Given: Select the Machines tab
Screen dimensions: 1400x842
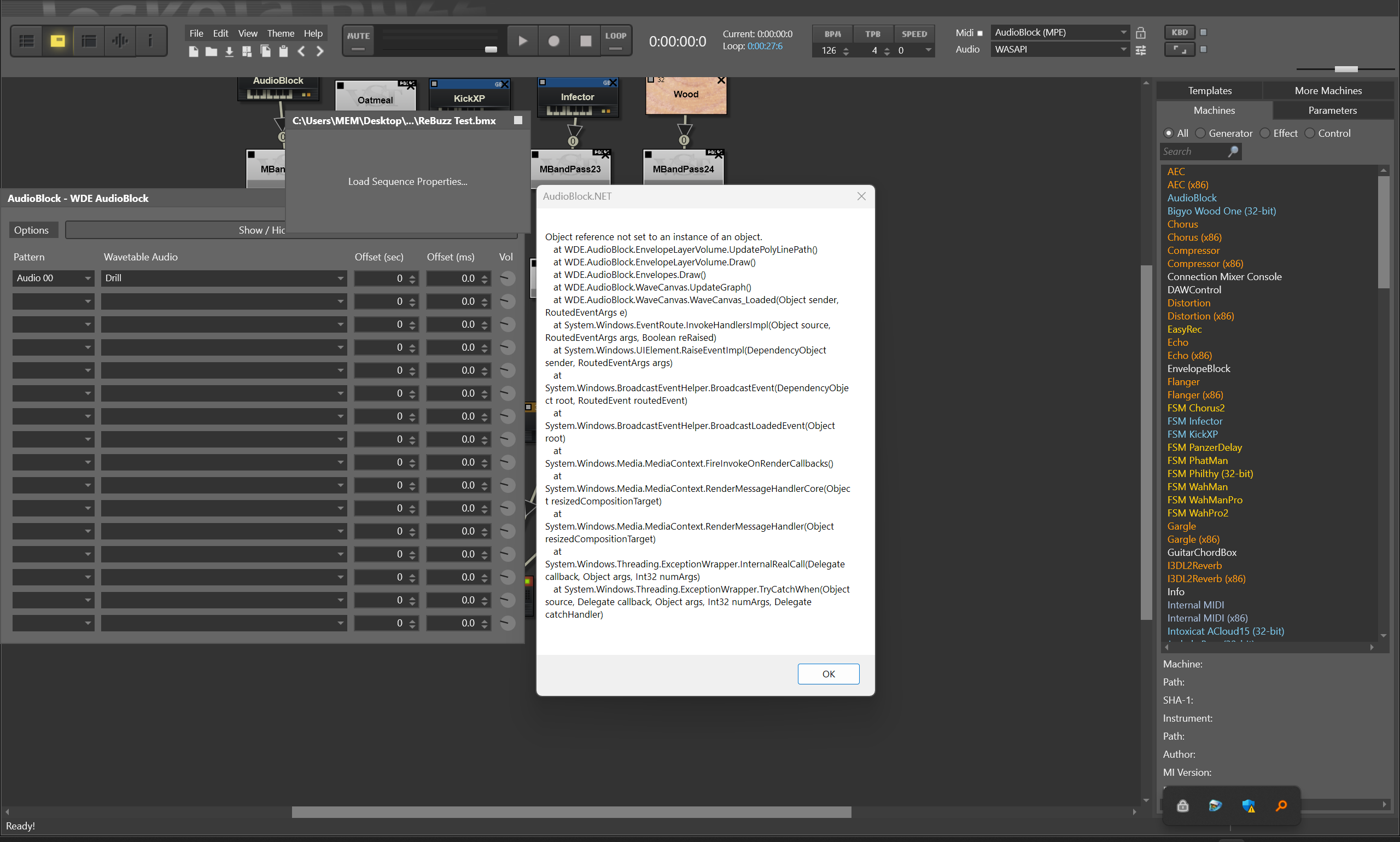Looking at the screenshot, I should click(x=1214, y=111).
